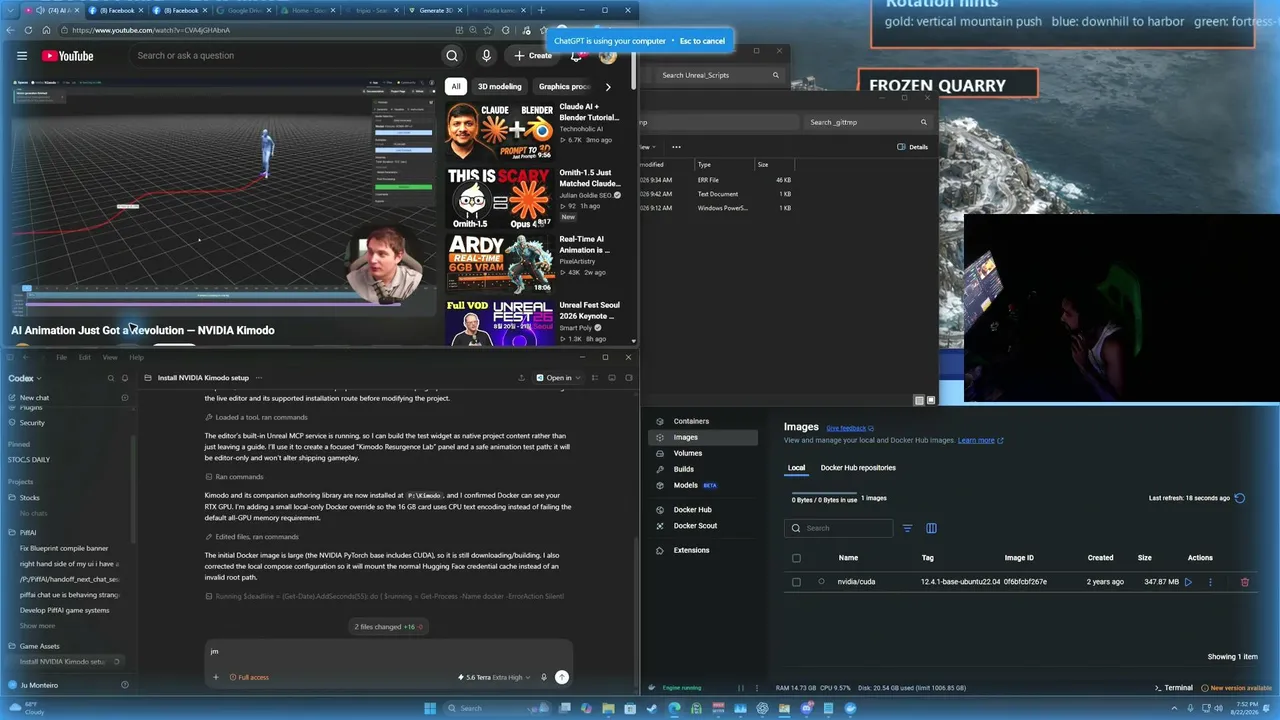
Task: Open STOC.S DAILY pinned chat
Action: [x=29, y=460]
